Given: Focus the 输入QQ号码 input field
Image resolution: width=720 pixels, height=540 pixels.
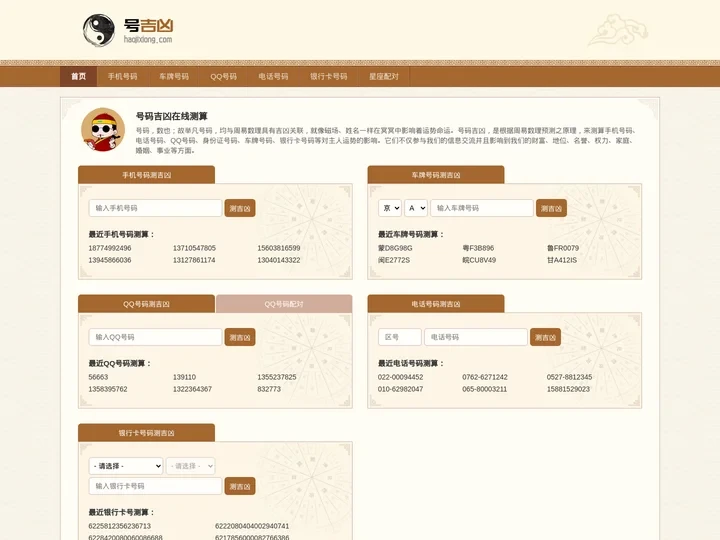Looking at the screenshot, I should [x=155, y=337].
